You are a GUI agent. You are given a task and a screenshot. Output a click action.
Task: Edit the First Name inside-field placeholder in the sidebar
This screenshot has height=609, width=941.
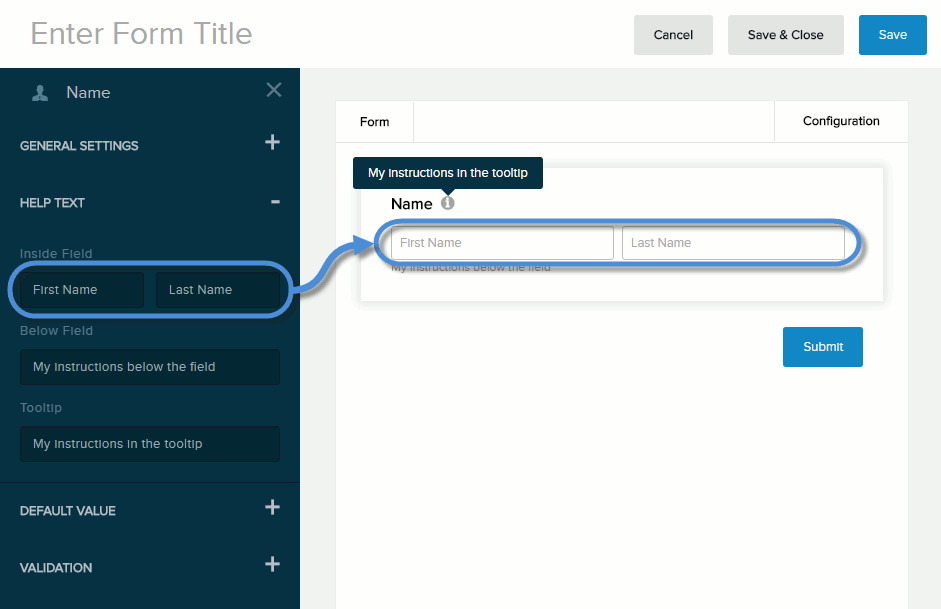82,290
